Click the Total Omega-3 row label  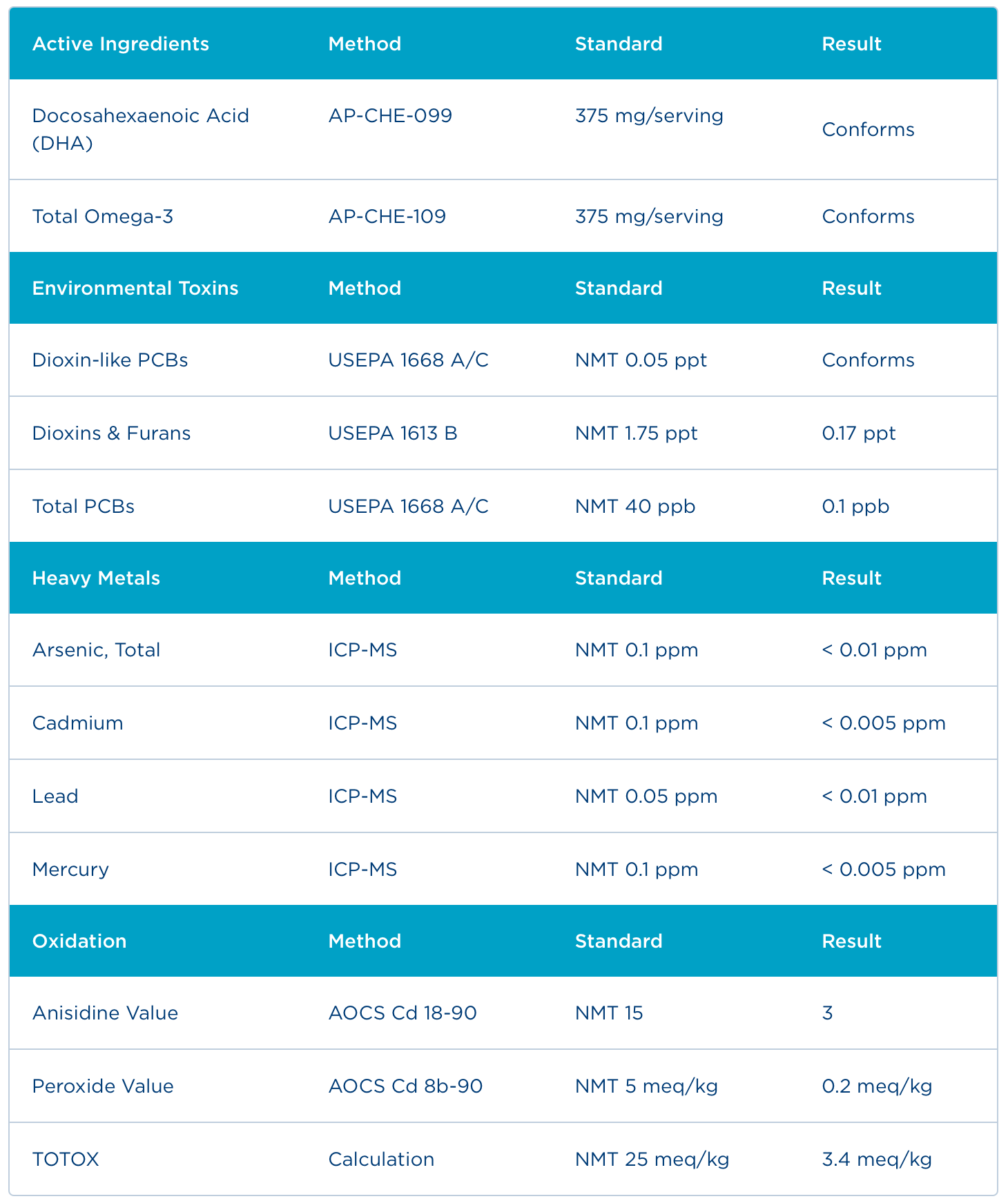103,217
